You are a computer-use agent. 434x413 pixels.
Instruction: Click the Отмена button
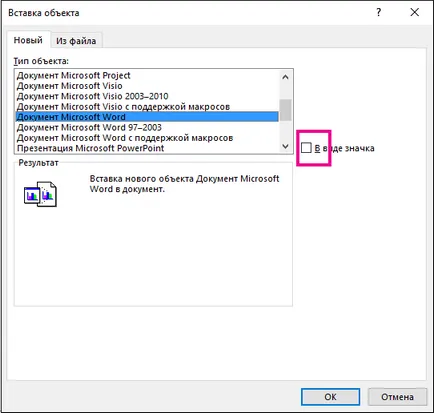397,397
